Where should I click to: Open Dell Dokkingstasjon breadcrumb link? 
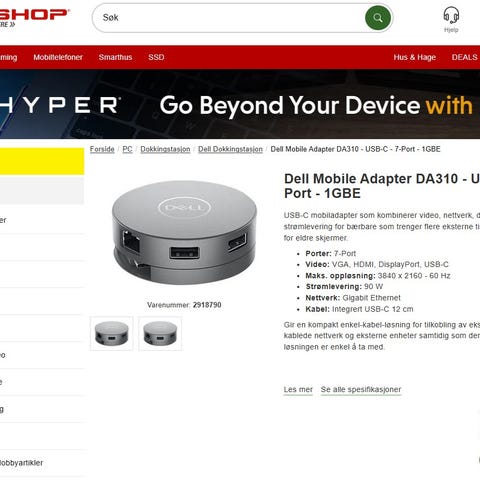(230, 149)
